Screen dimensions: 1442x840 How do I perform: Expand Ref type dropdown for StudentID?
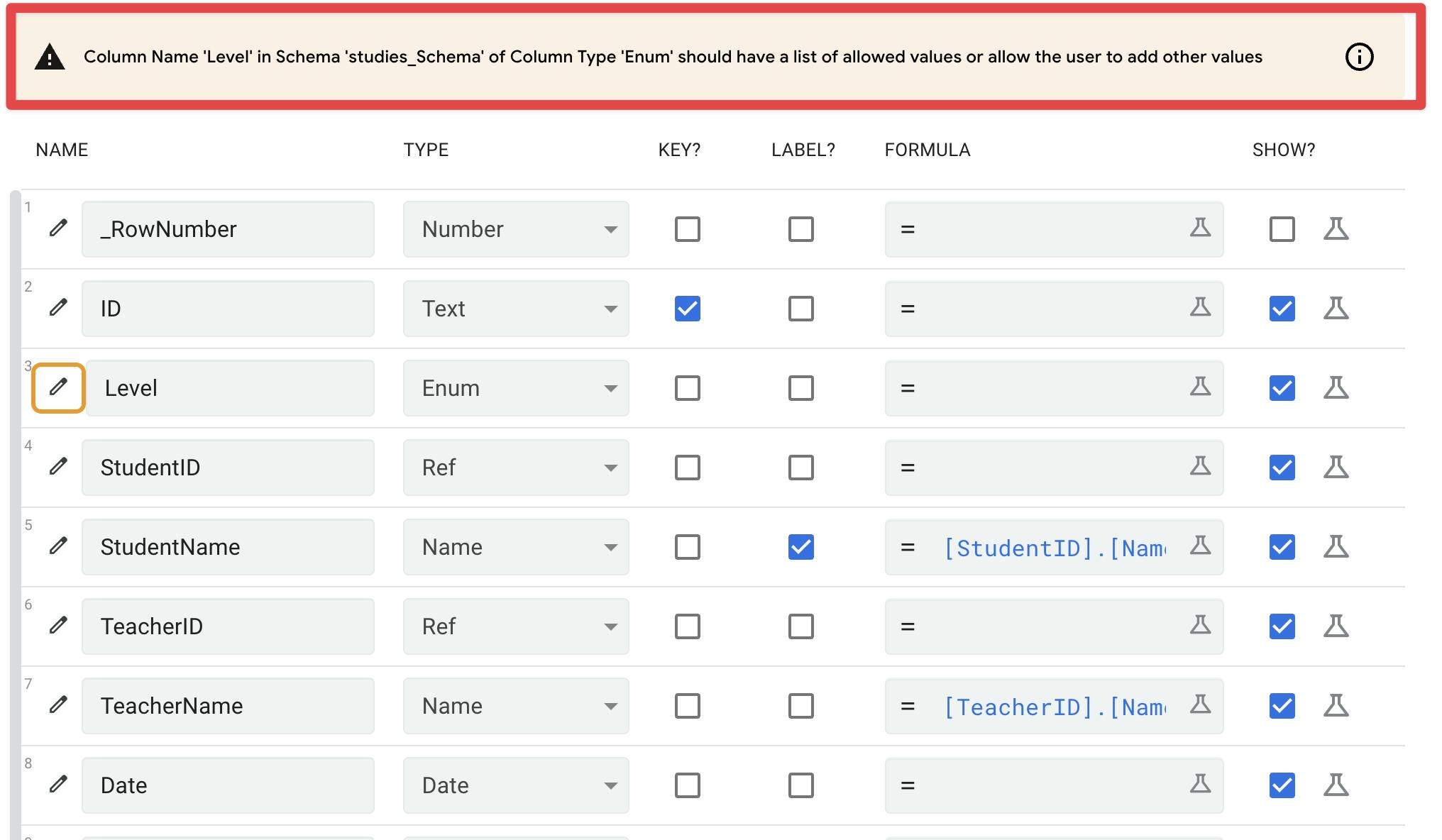(x=515, y=468)
